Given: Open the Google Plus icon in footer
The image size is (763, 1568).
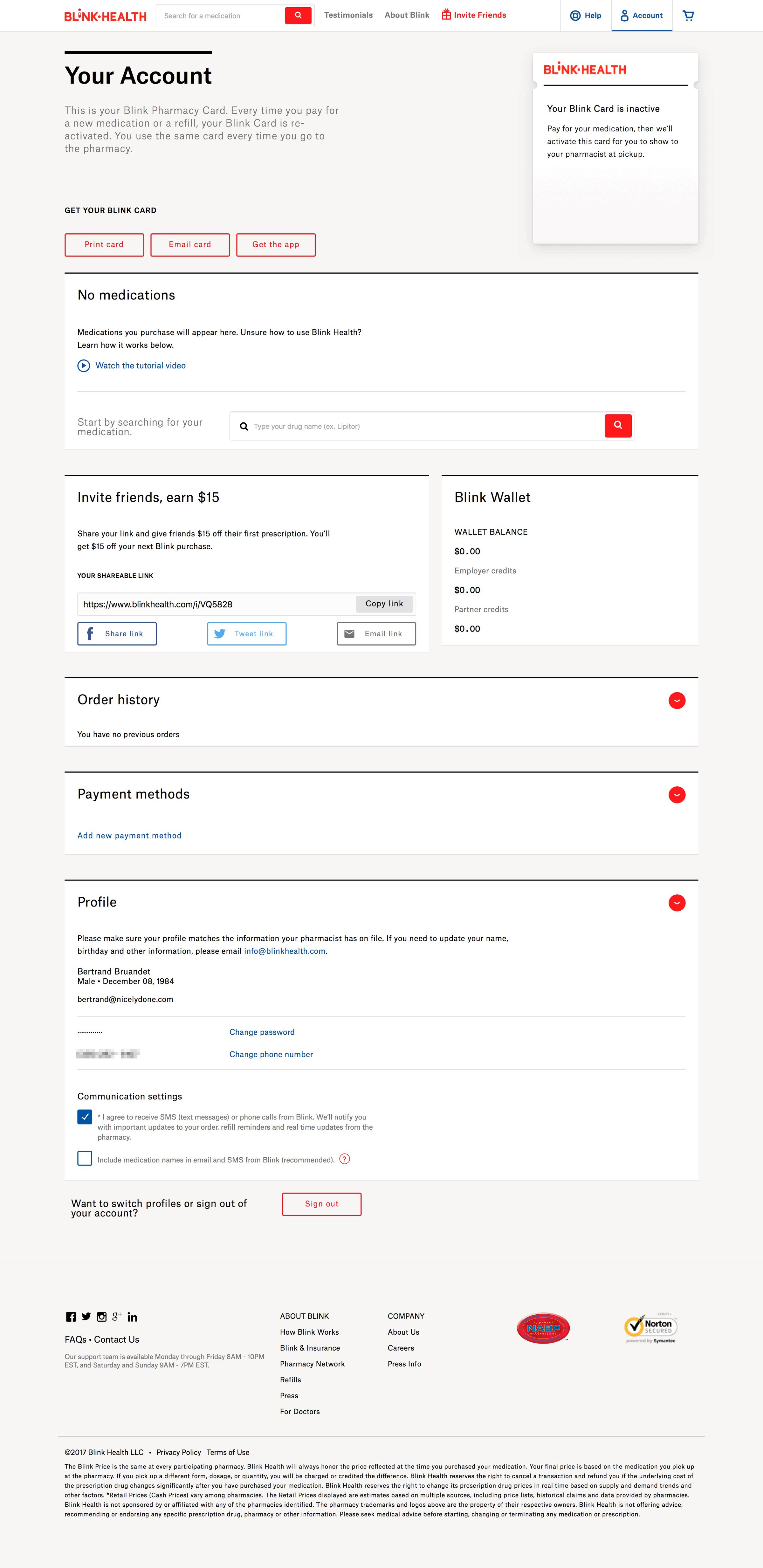Looking at the screenshot, I should 117,1317.
